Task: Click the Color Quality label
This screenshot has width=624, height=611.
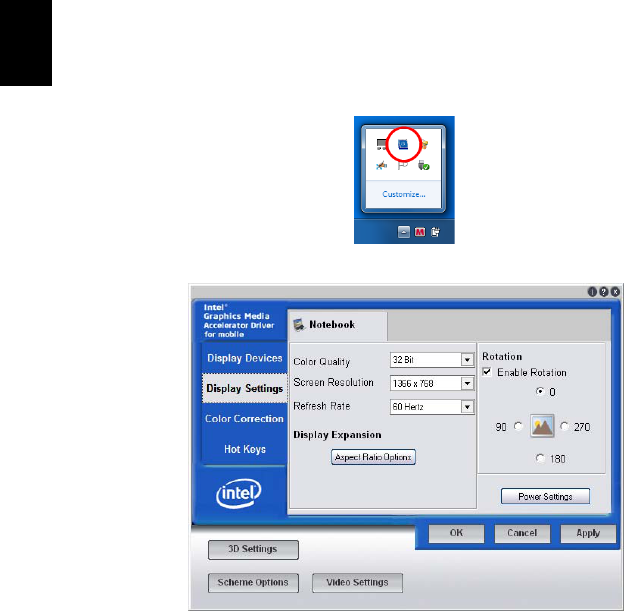Action: (x=322, y=362)
